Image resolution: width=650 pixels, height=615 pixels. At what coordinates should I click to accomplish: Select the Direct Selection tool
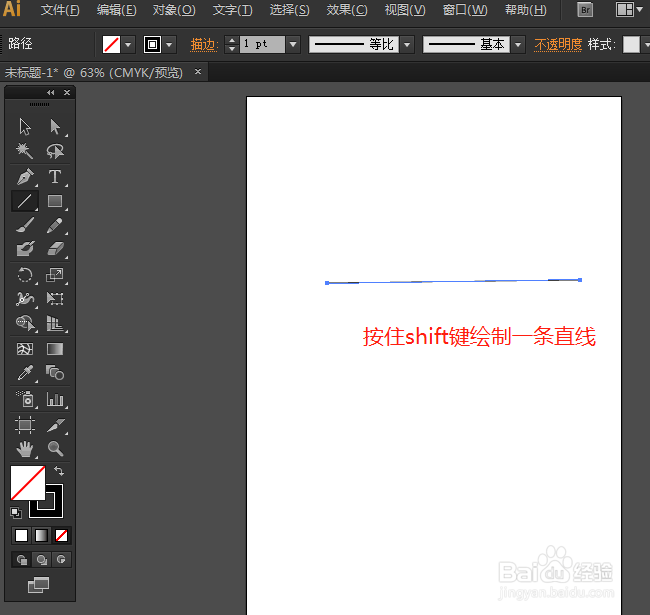pyautogui.click(x=55, y=127)
